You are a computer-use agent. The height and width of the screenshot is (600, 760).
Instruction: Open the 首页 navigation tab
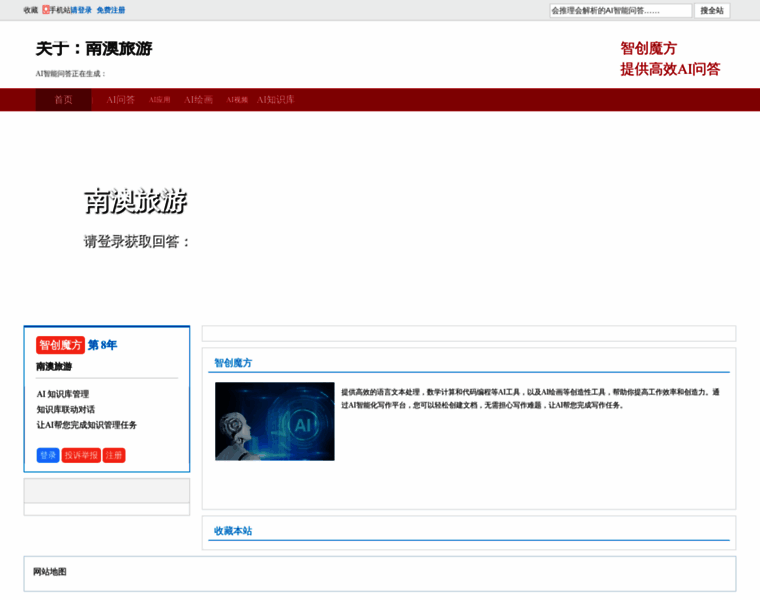(63, 100)
